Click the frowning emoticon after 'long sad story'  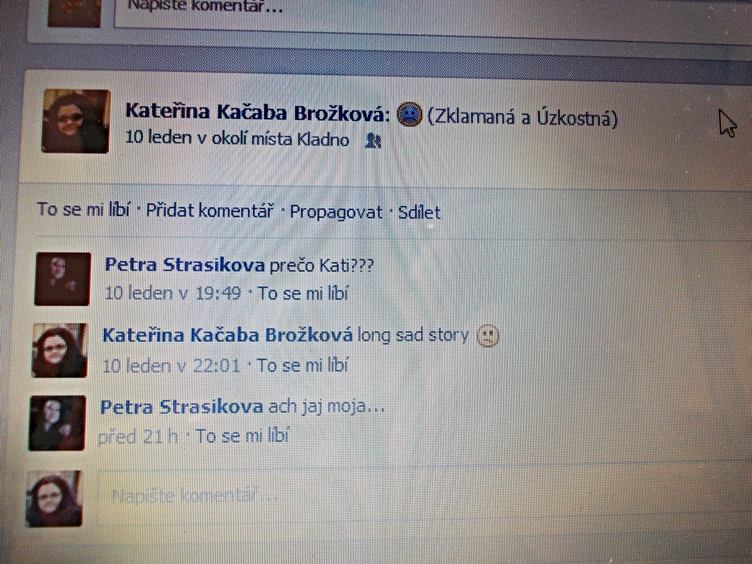488,336
